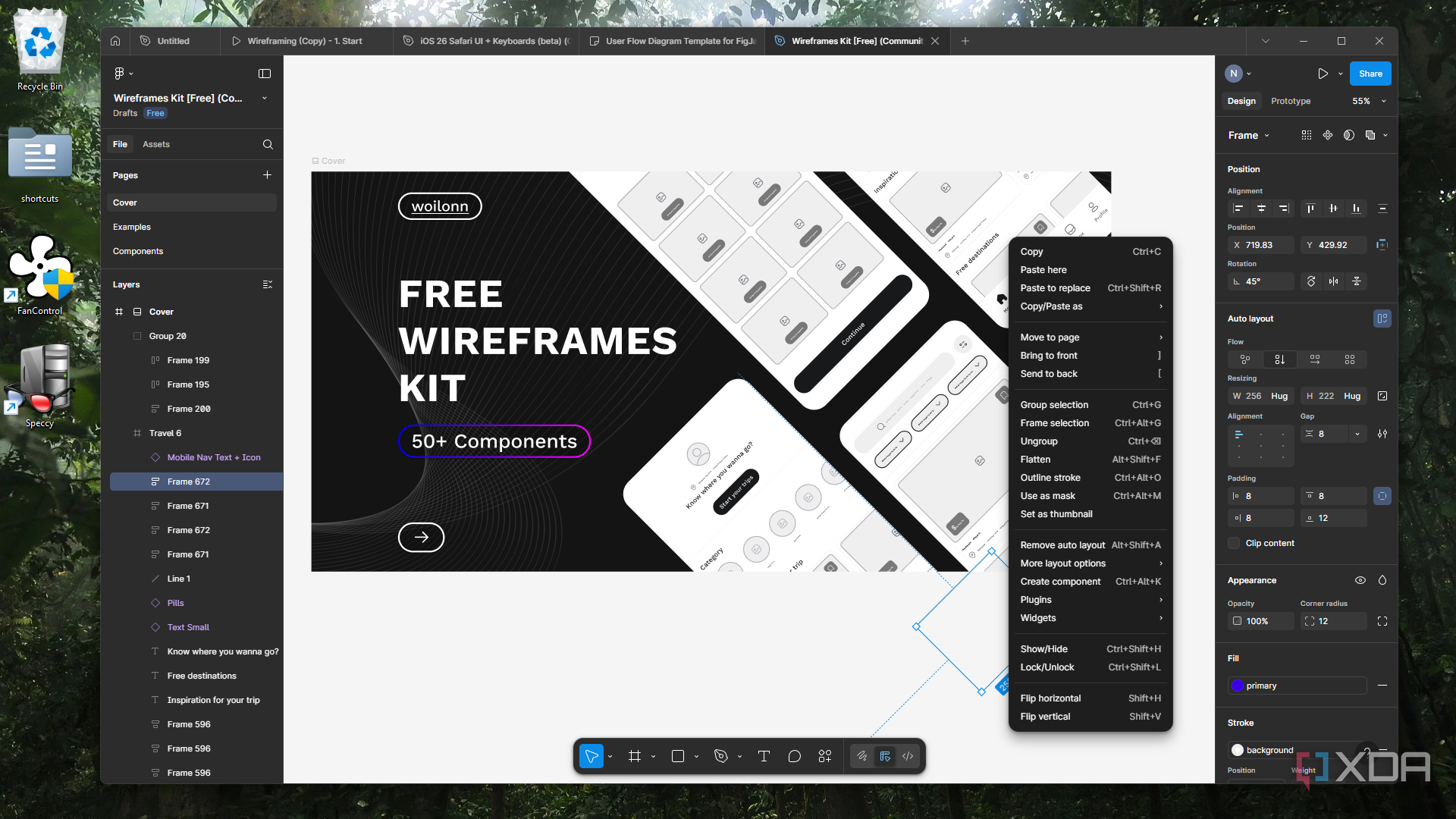Select the Pen tool in toolbar
Screen dimensions: 1456x819
(x=721, y=756)
